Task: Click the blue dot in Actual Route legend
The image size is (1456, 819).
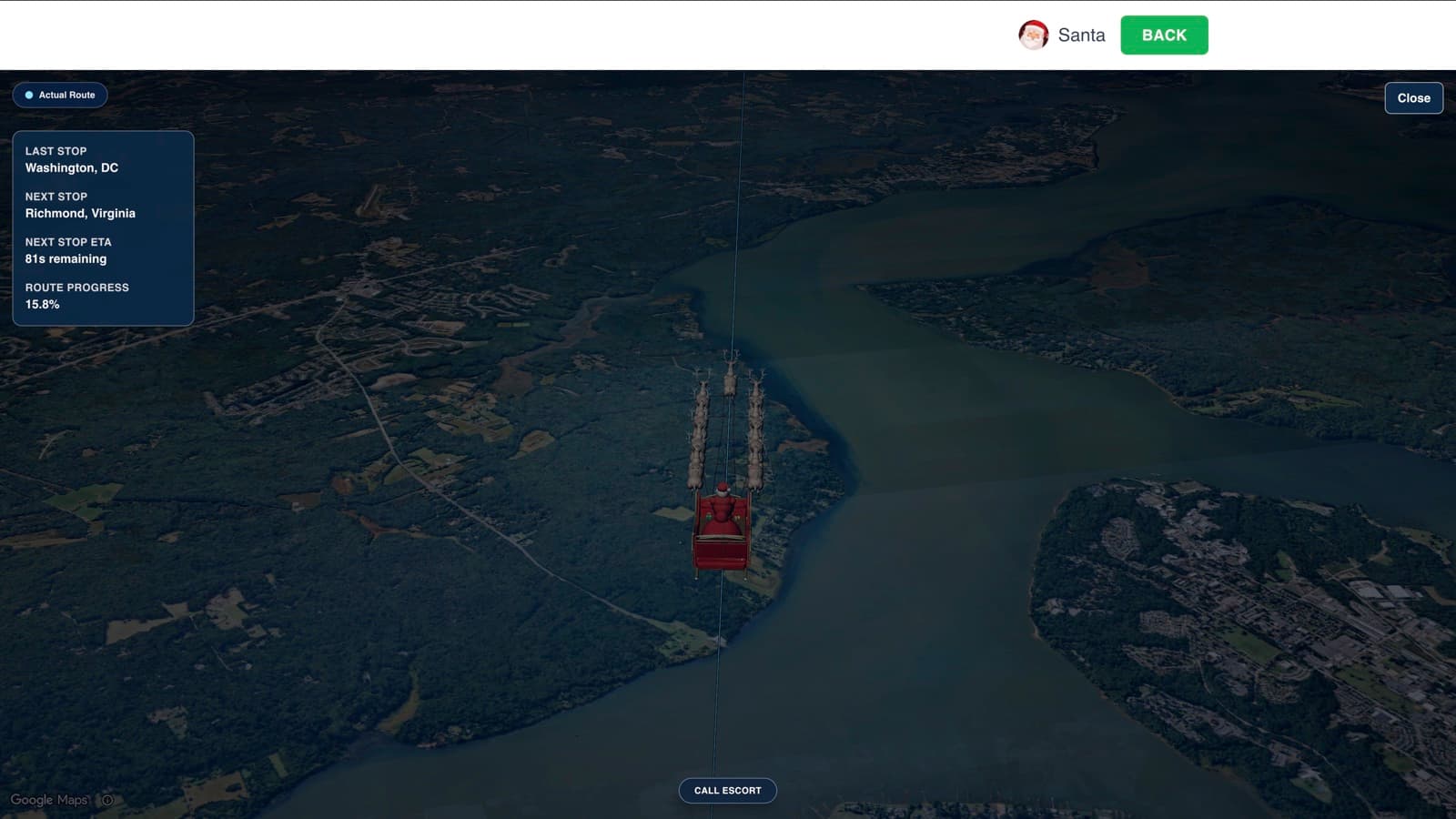Action: 29,95
